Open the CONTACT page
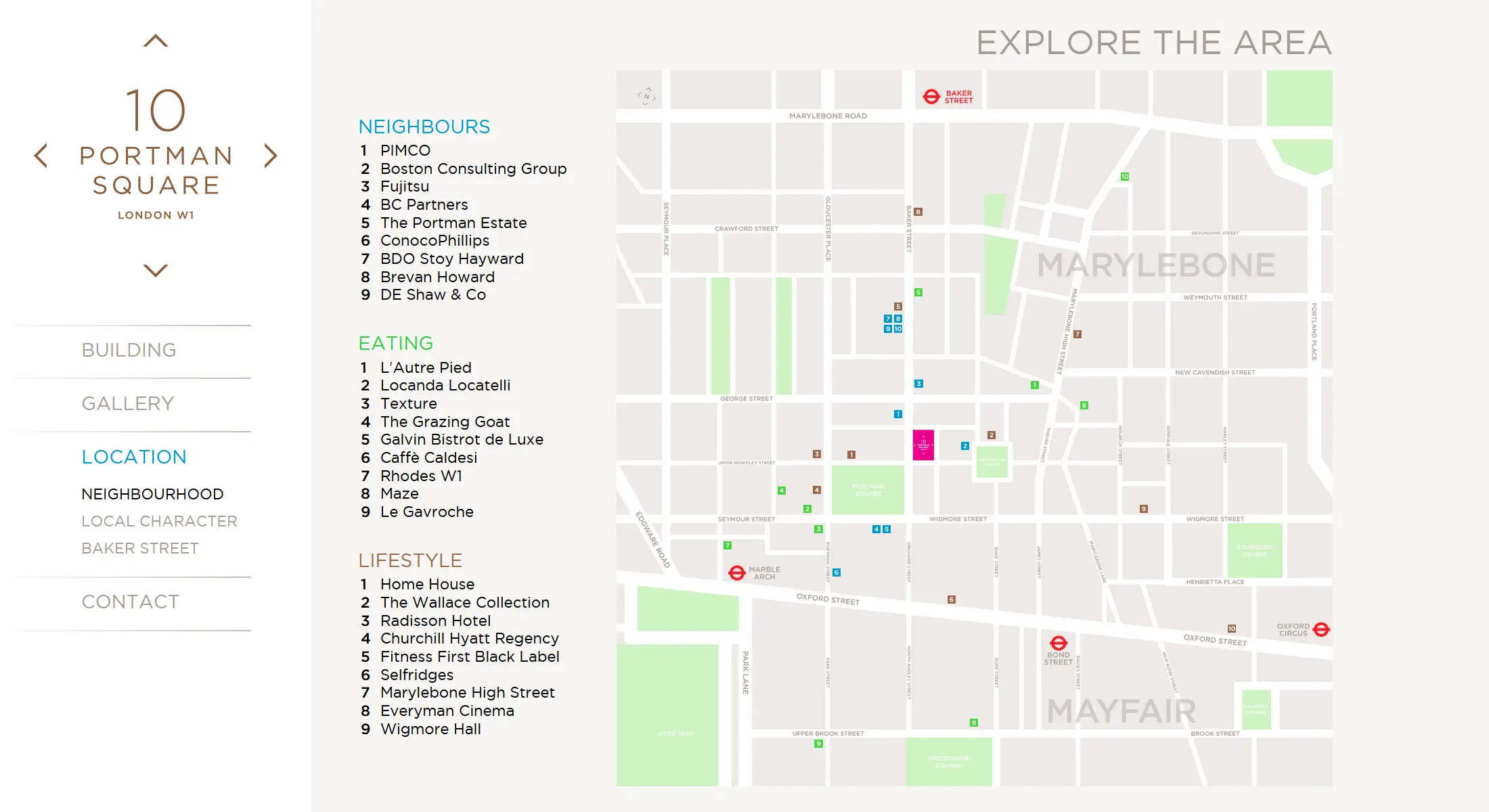1489x812 pixels. pos(130,601)
